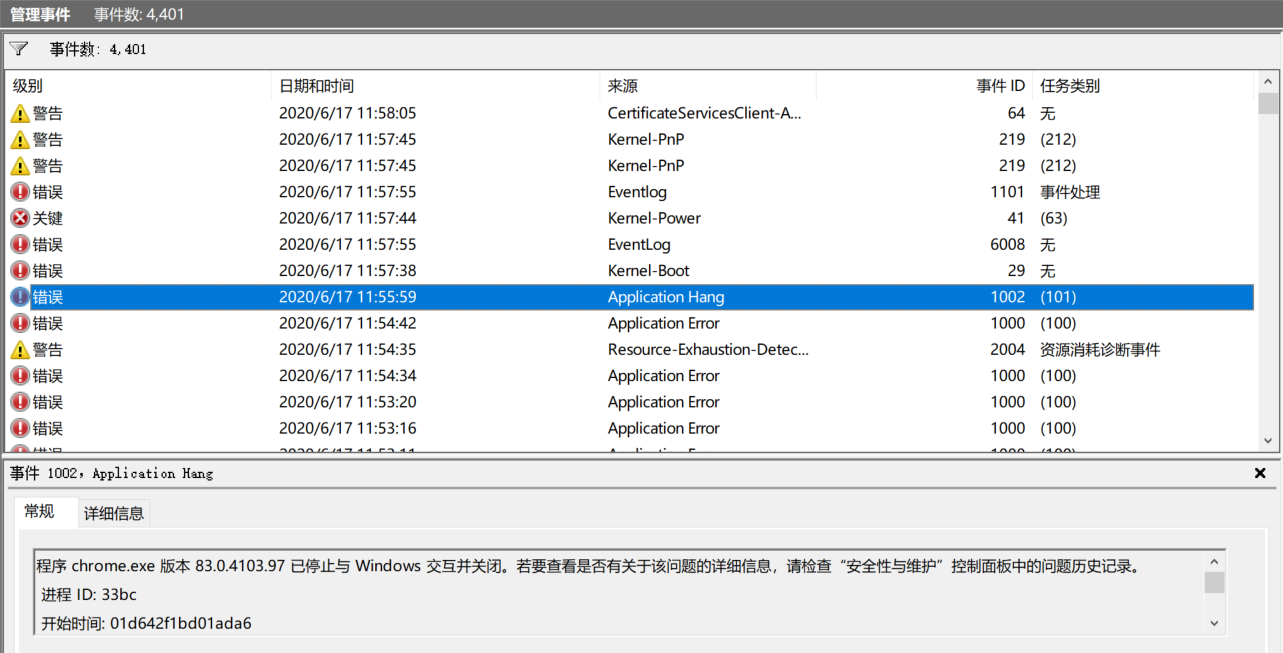Screen dimensions: 1283x653
Task: Click error icon of Kernel-Boot event
Action: pyautogui.click(x=20, y=271)
